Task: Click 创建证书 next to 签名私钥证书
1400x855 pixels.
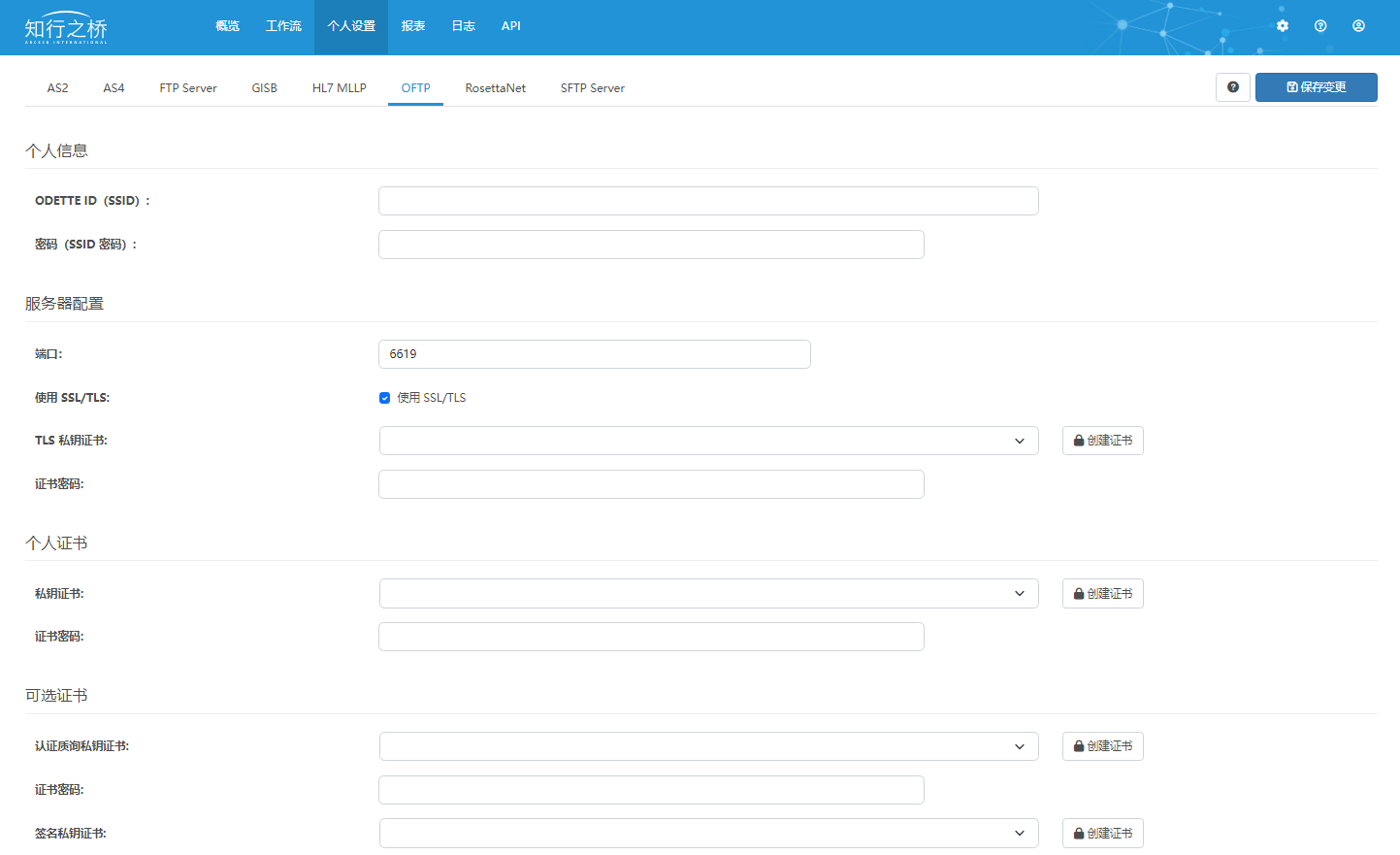Action: [1102, 834]
